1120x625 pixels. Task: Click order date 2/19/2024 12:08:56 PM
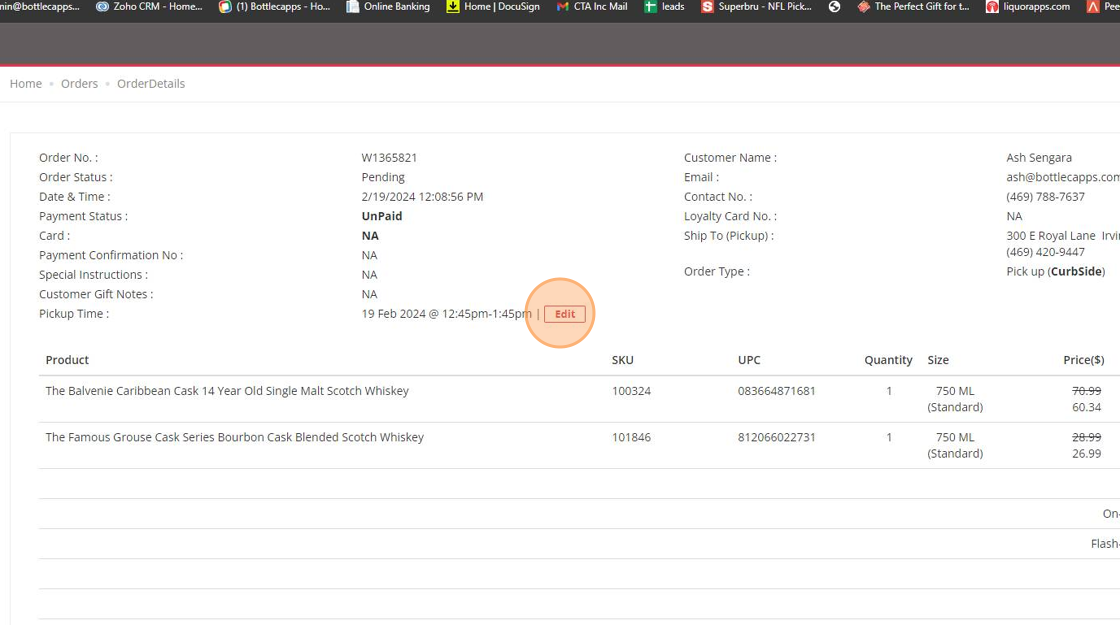[422, 196]
